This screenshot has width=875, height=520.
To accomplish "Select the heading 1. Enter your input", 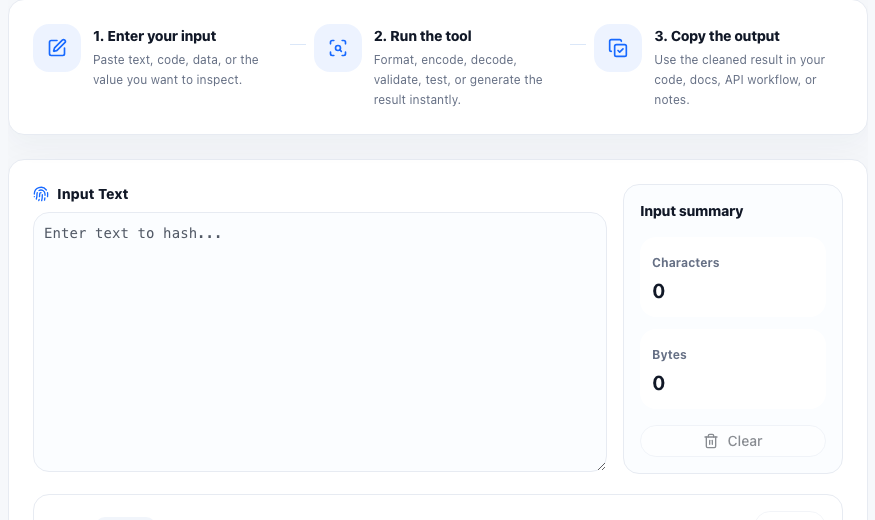I will pos(155,36).
